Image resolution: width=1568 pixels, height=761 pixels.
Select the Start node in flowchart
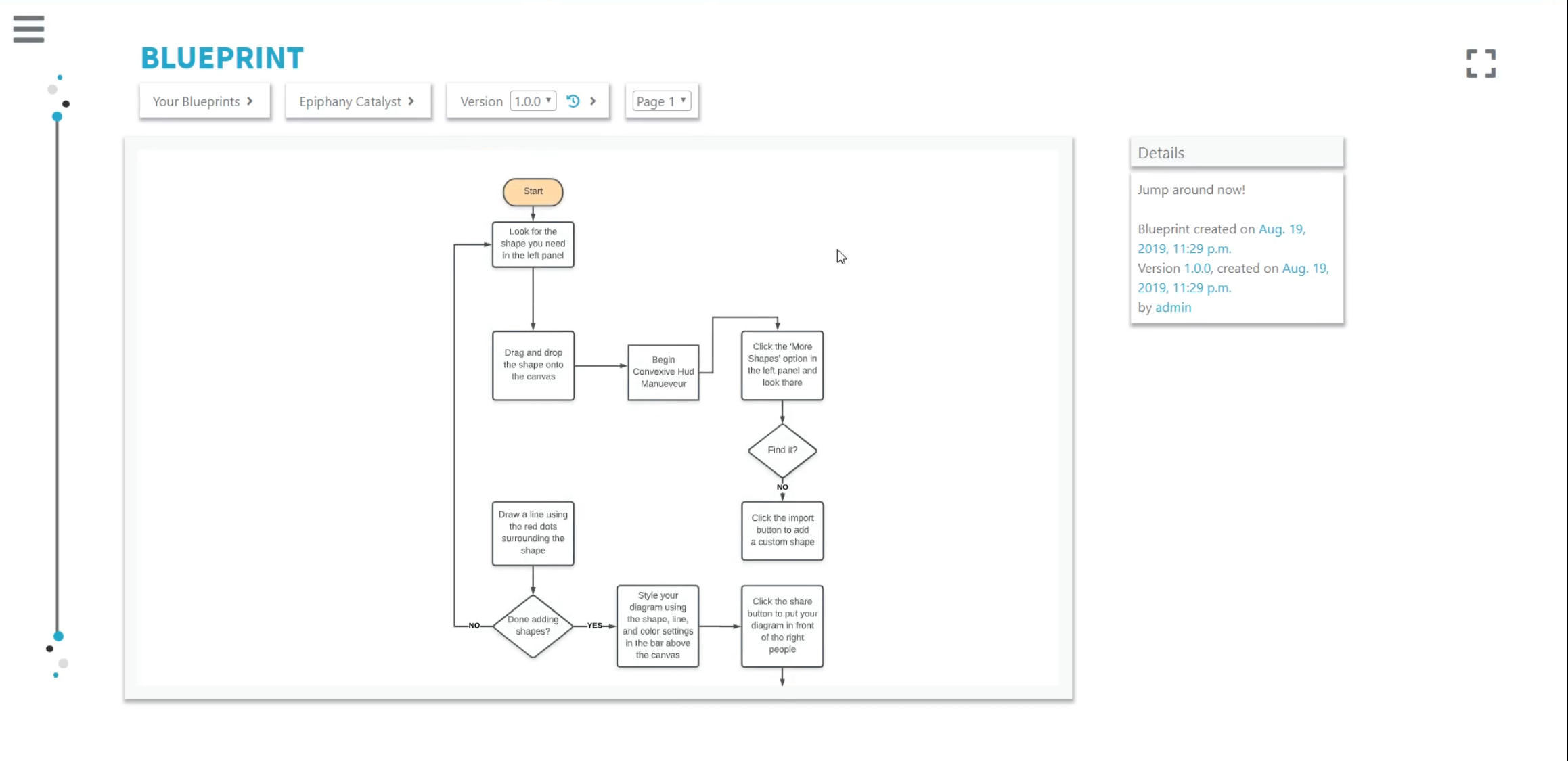coord(533,191)
